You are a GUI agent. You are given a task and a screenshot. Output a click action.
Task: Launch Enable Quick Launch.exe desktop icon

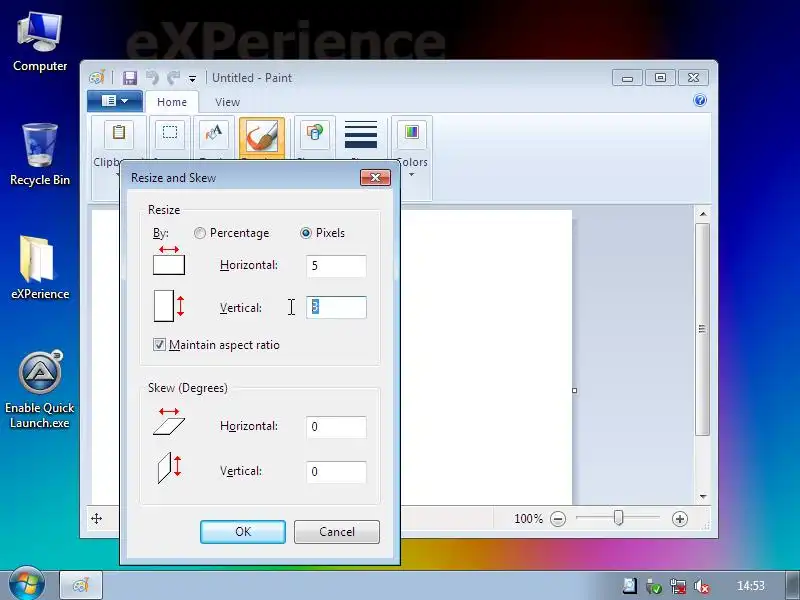40,390
